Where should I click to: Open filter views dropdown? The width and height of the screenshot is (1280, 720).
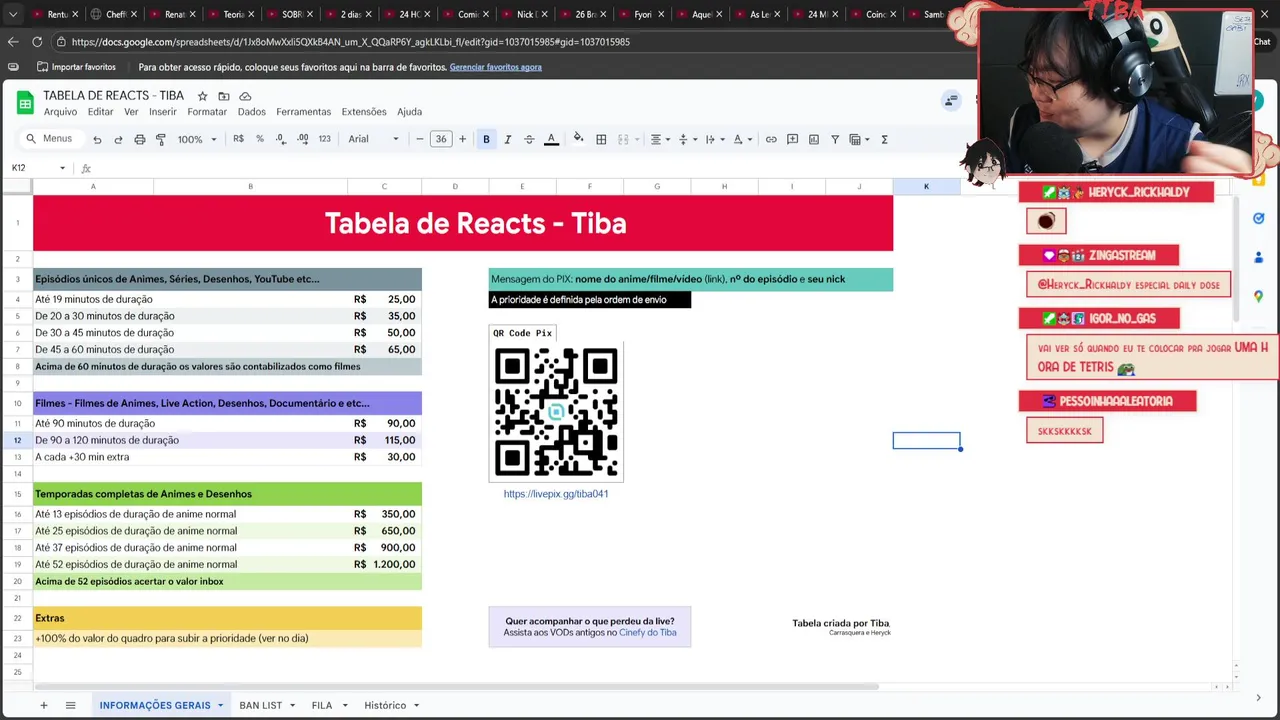tap(859, 139)
